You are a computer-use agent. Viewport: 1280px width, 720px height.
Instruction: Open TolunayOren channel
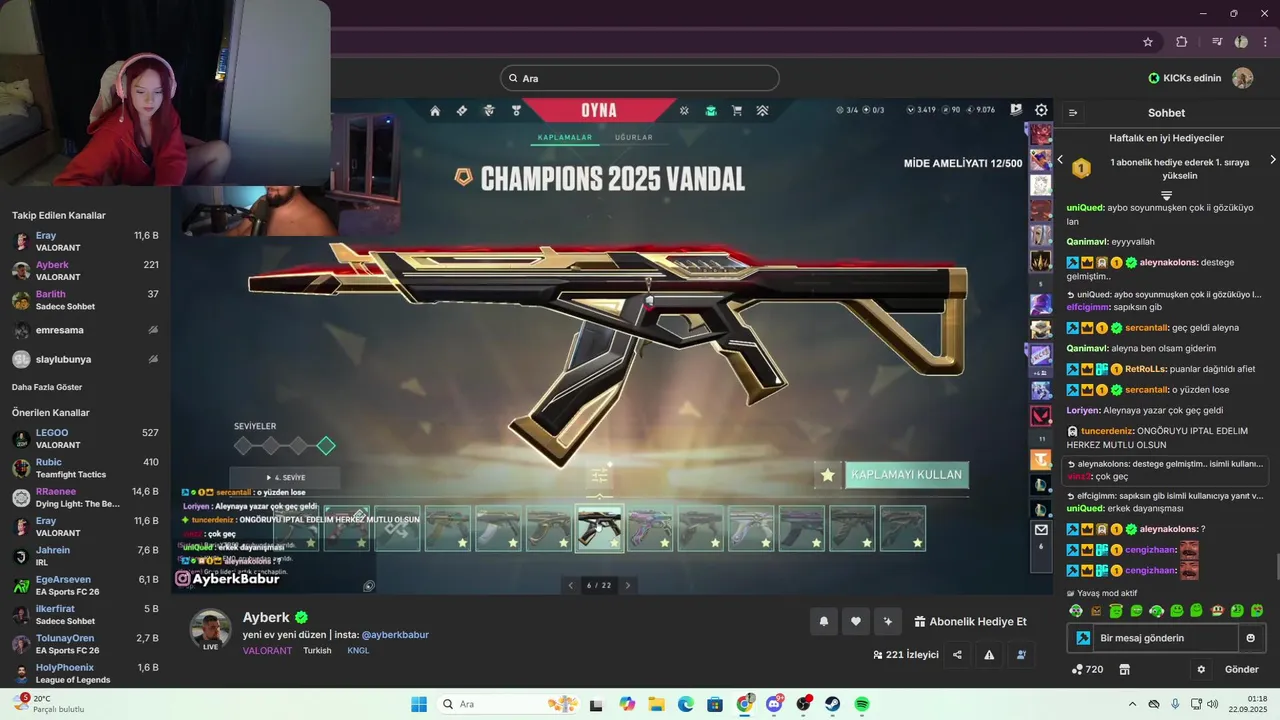[x=85, y=644]
